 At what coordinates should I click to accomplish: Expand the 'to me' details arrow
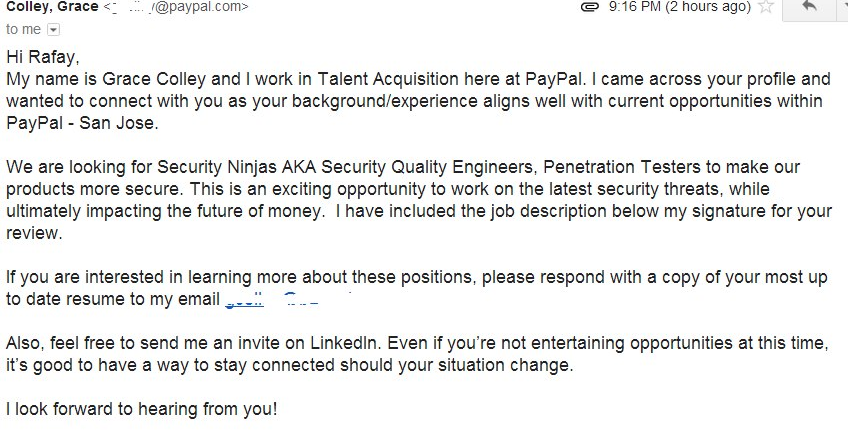pos(53,29)
